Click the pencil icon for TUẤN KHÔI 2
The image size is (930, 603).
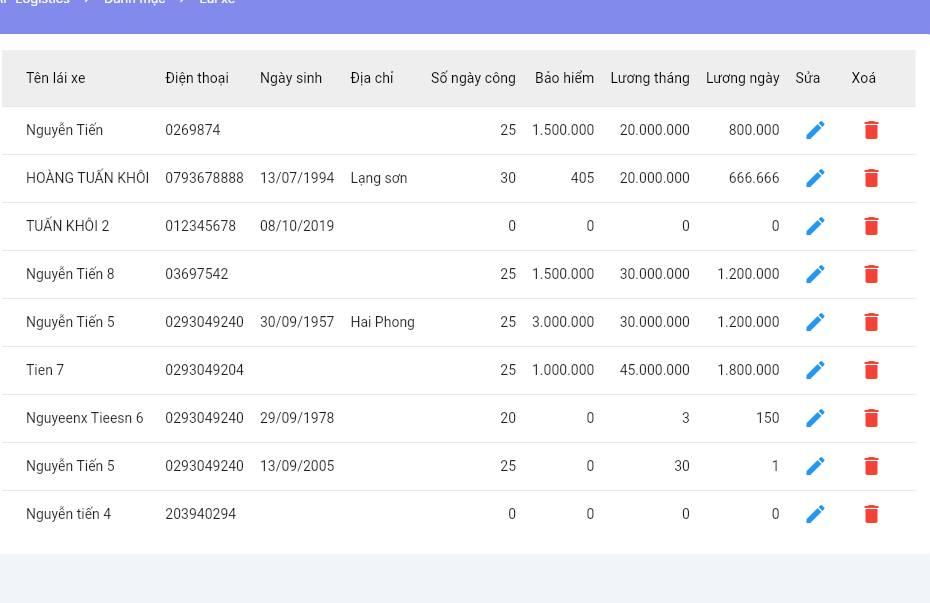pyautogui.click(x=815, y=226)
